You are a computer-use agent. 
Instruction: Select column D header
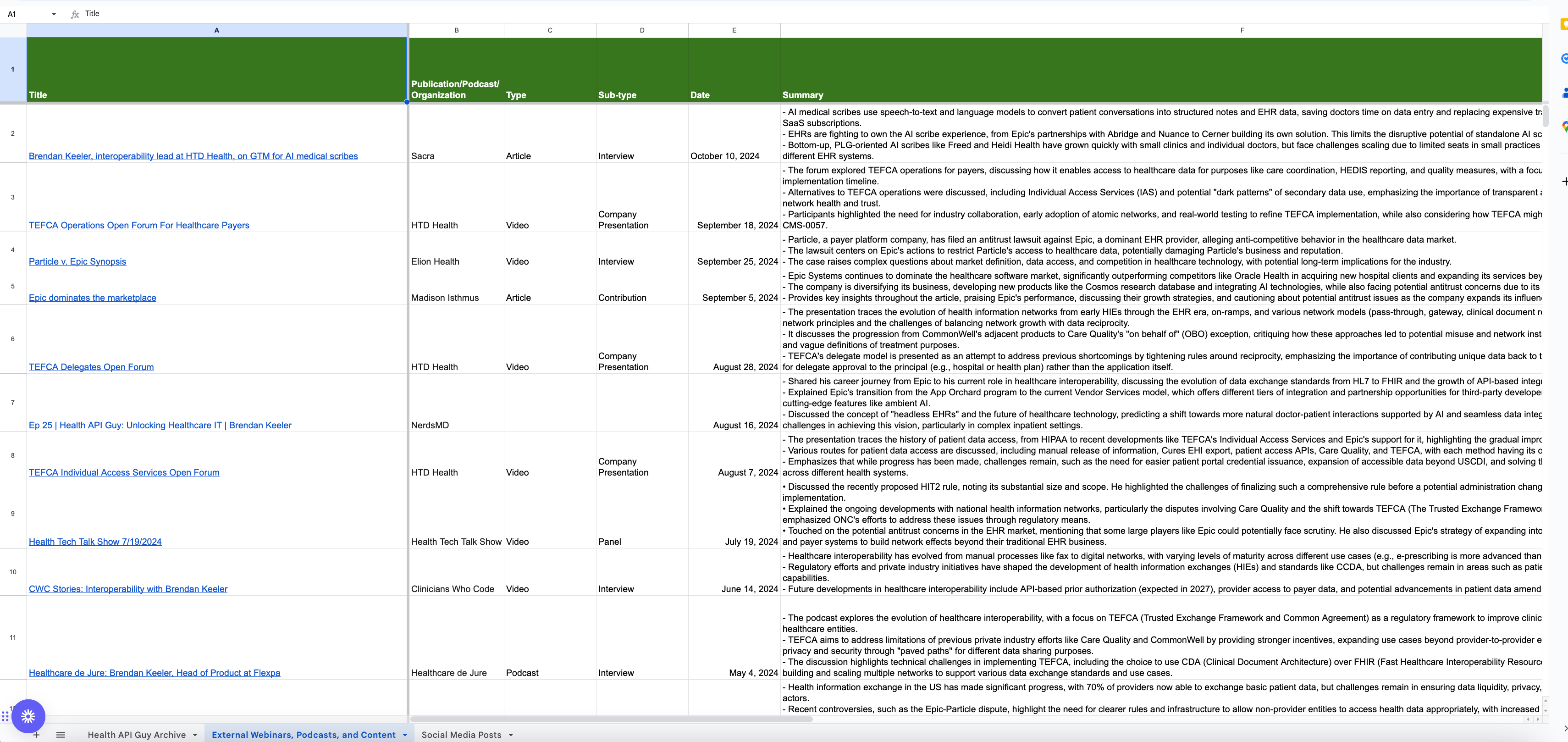click(642, 30)
